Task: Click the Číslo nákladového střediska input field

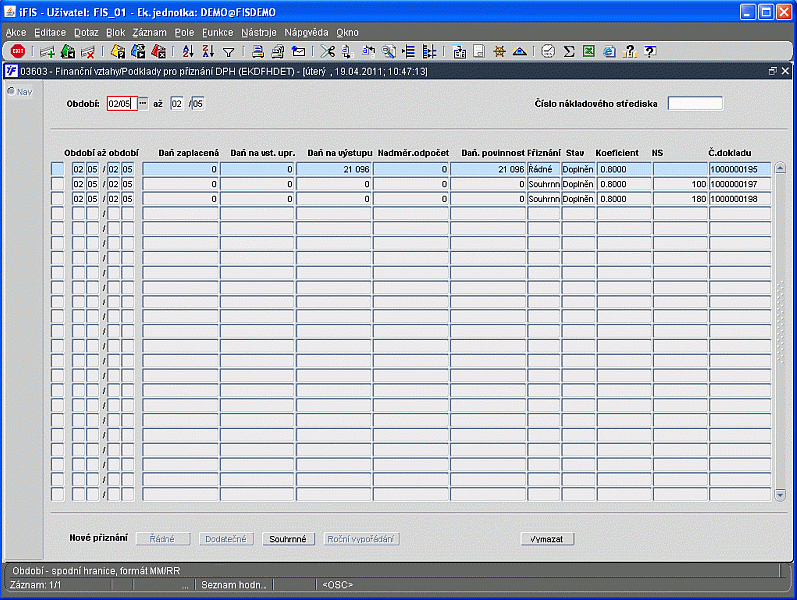Action: 695,103
